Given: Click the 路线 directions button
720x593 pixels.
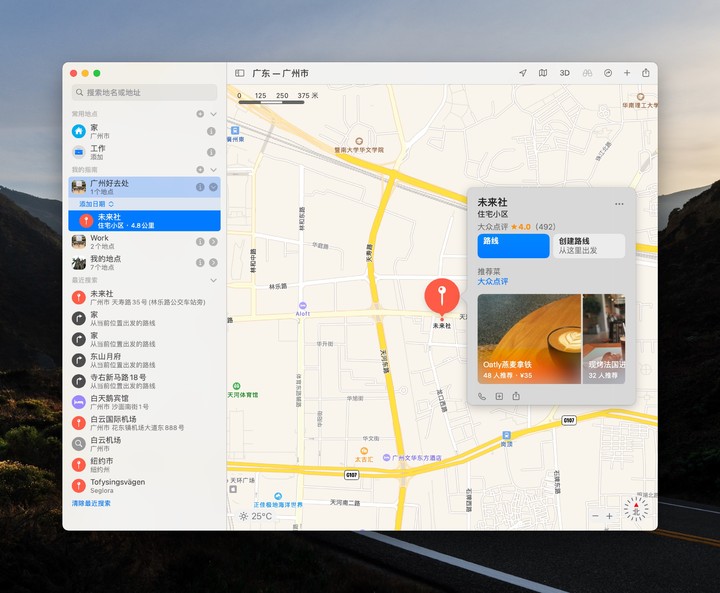Looking at the screenshot, I should 513,245.
